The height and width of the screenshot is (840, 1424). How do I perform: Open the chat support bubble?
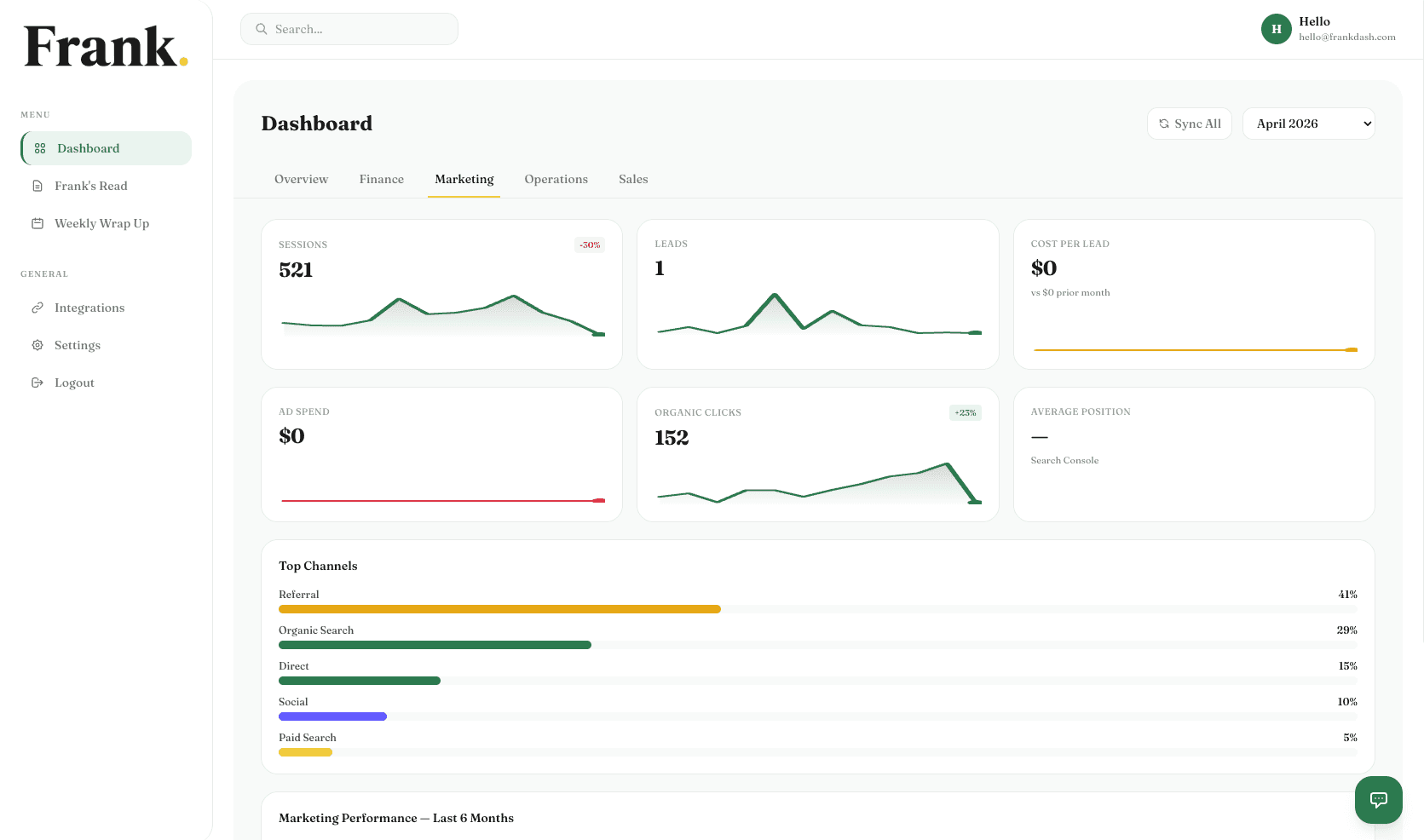pos(1379,799)
